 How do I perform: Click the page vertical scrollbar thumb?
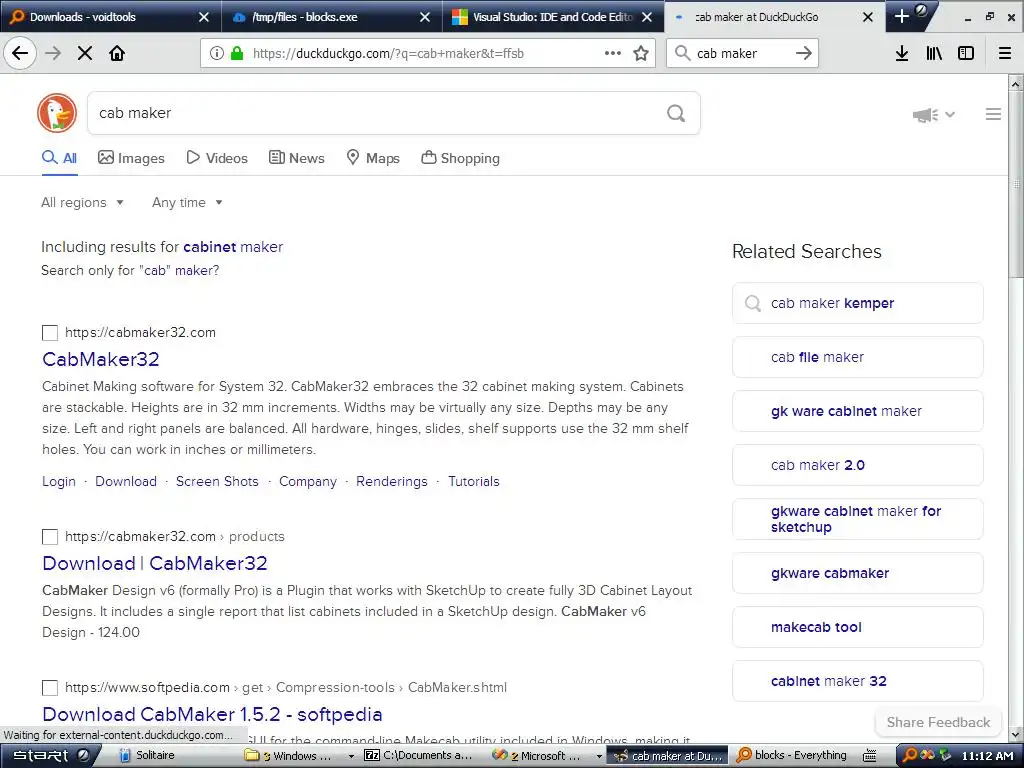click(x=1016, y=185)
